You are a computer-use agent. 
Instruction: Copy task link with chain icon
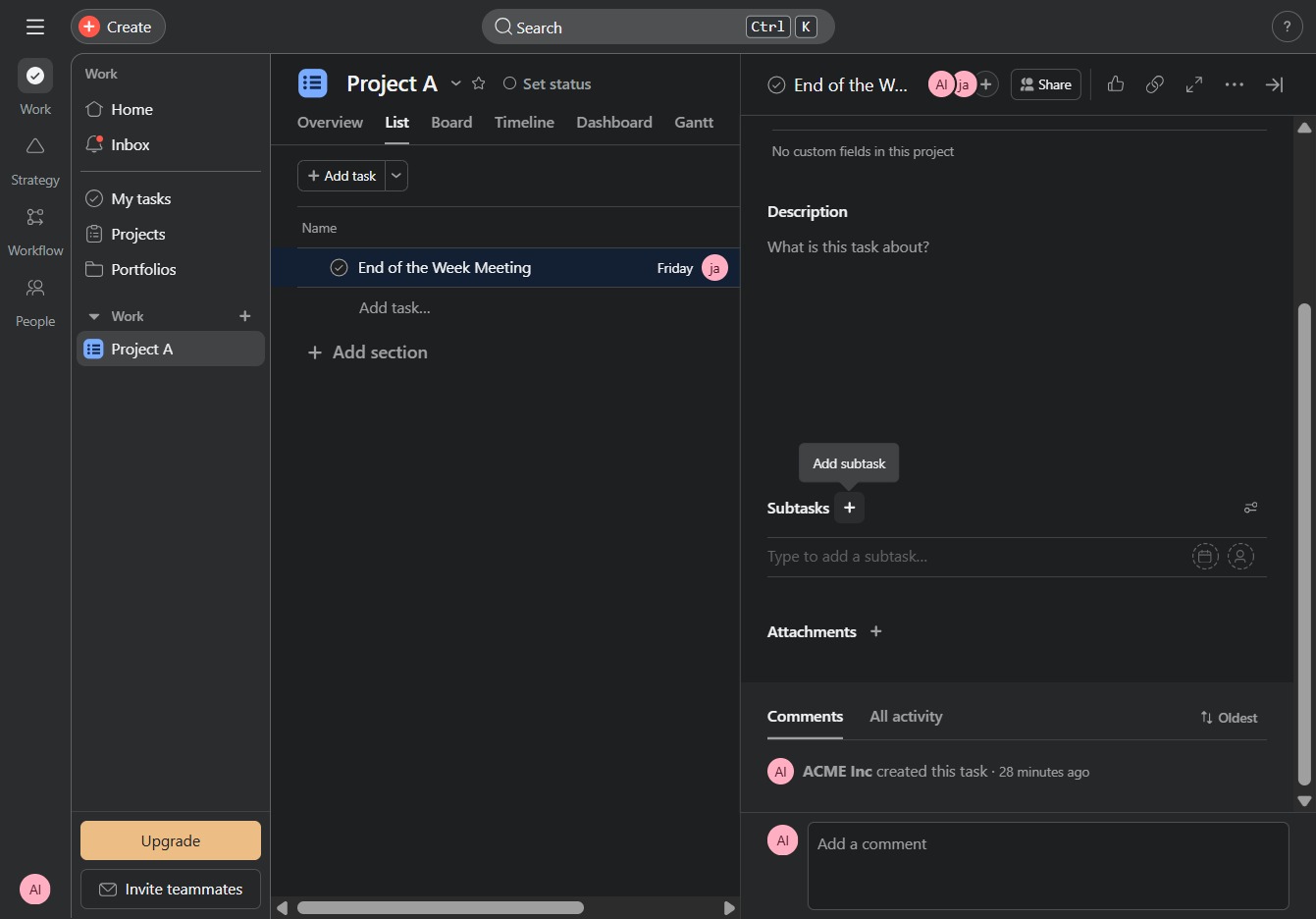1155,84
